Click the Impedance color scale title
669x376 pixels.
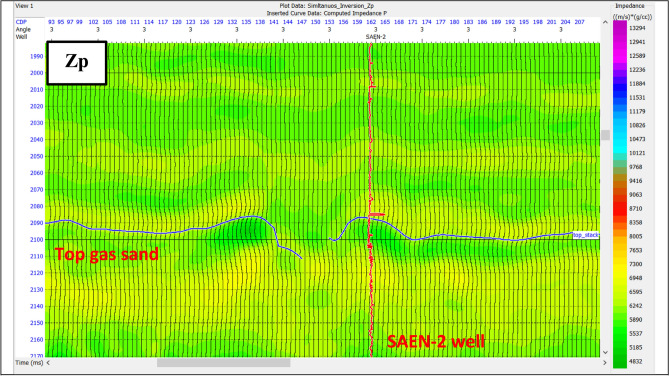[630, 6]
